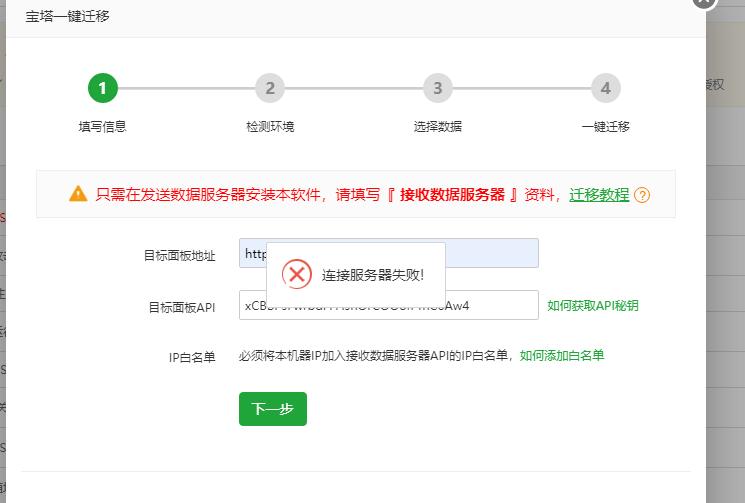745x503 pixels.
Task: Close the 宝塔一键迁移 dialog
Action: click(704, 1)
